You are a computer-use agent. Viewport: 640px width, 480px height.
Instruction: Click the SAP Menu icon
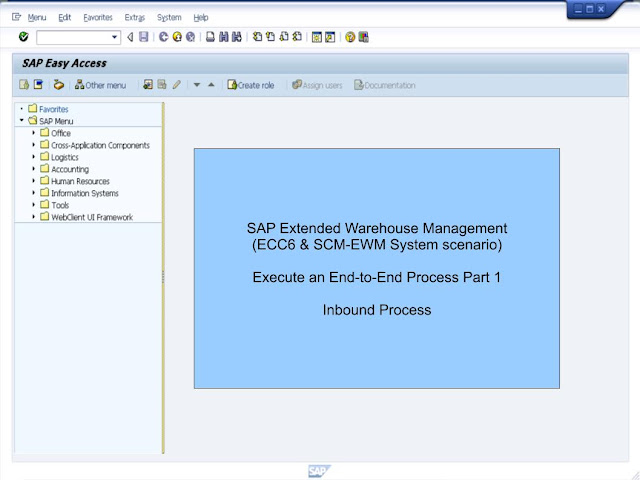(x=38, y=84)
